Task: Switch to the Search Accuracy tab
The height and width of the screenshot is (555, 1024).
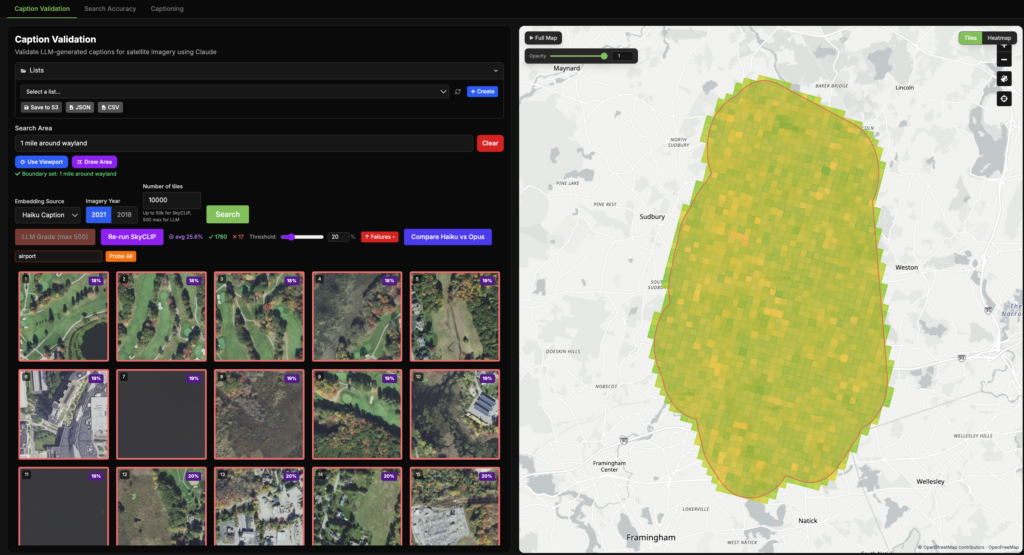Action: coord(110,8)
